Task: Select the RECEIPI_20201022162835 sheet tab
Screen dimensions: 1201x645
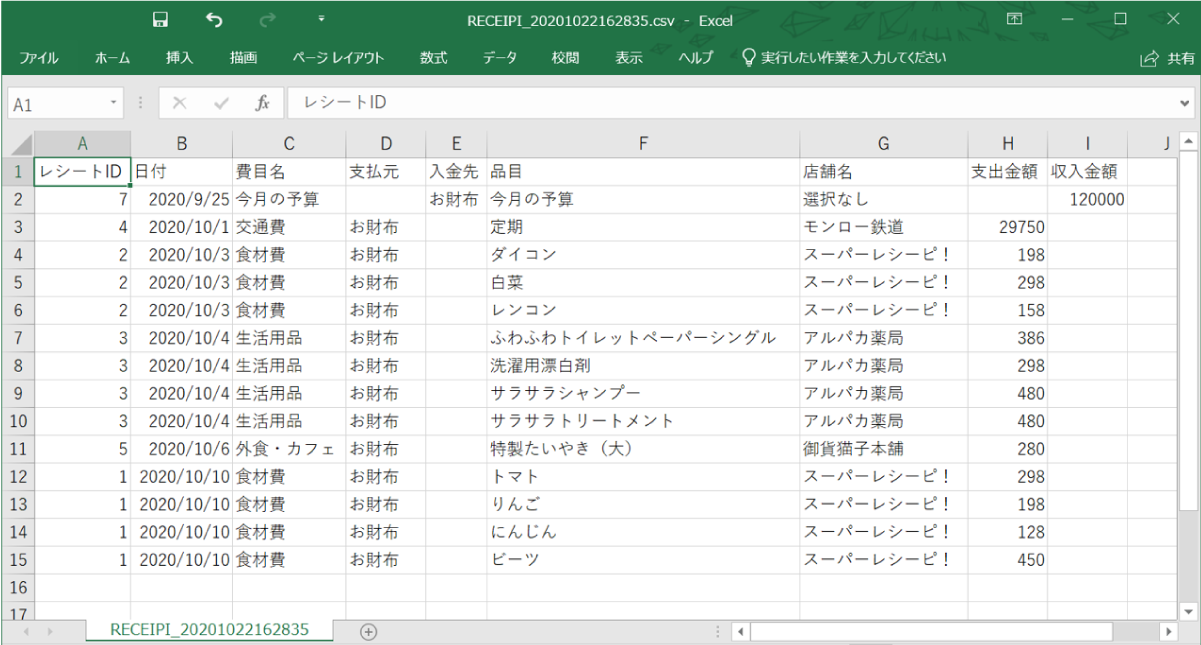Action: [209, 630]
